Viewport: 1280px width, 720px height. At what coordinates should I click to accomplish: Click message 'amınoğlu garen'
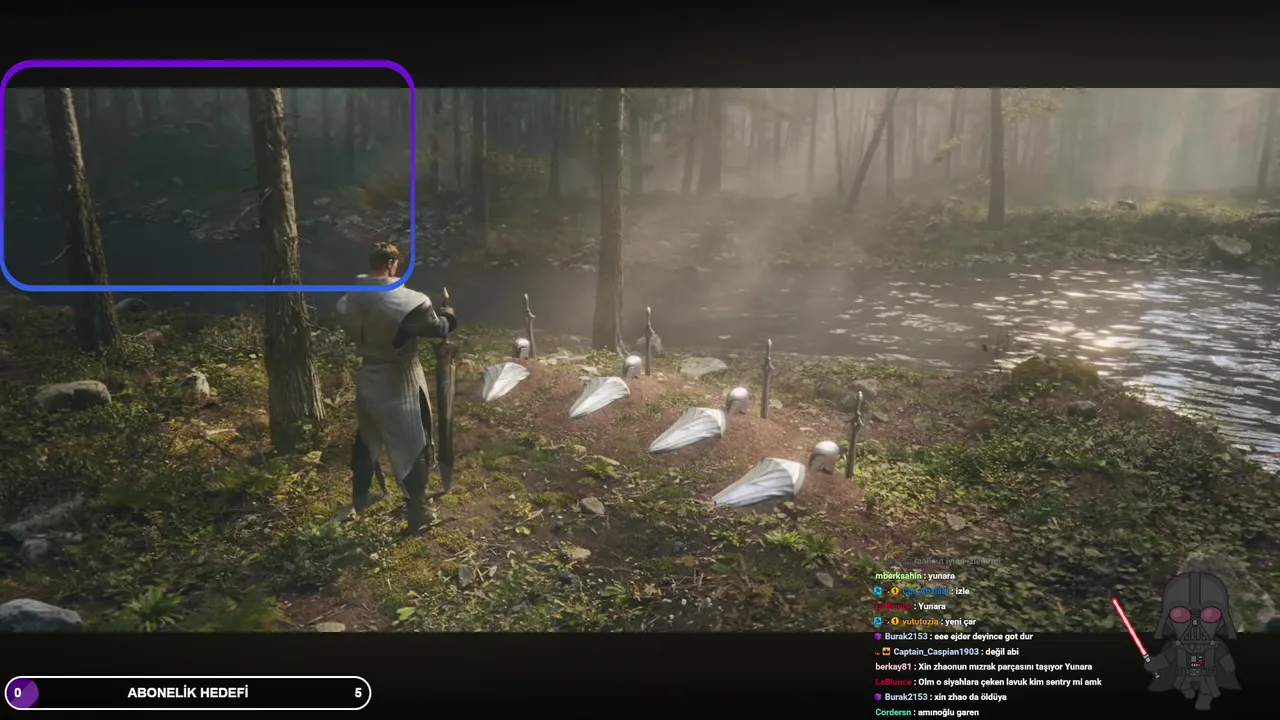tap(948, 712)
